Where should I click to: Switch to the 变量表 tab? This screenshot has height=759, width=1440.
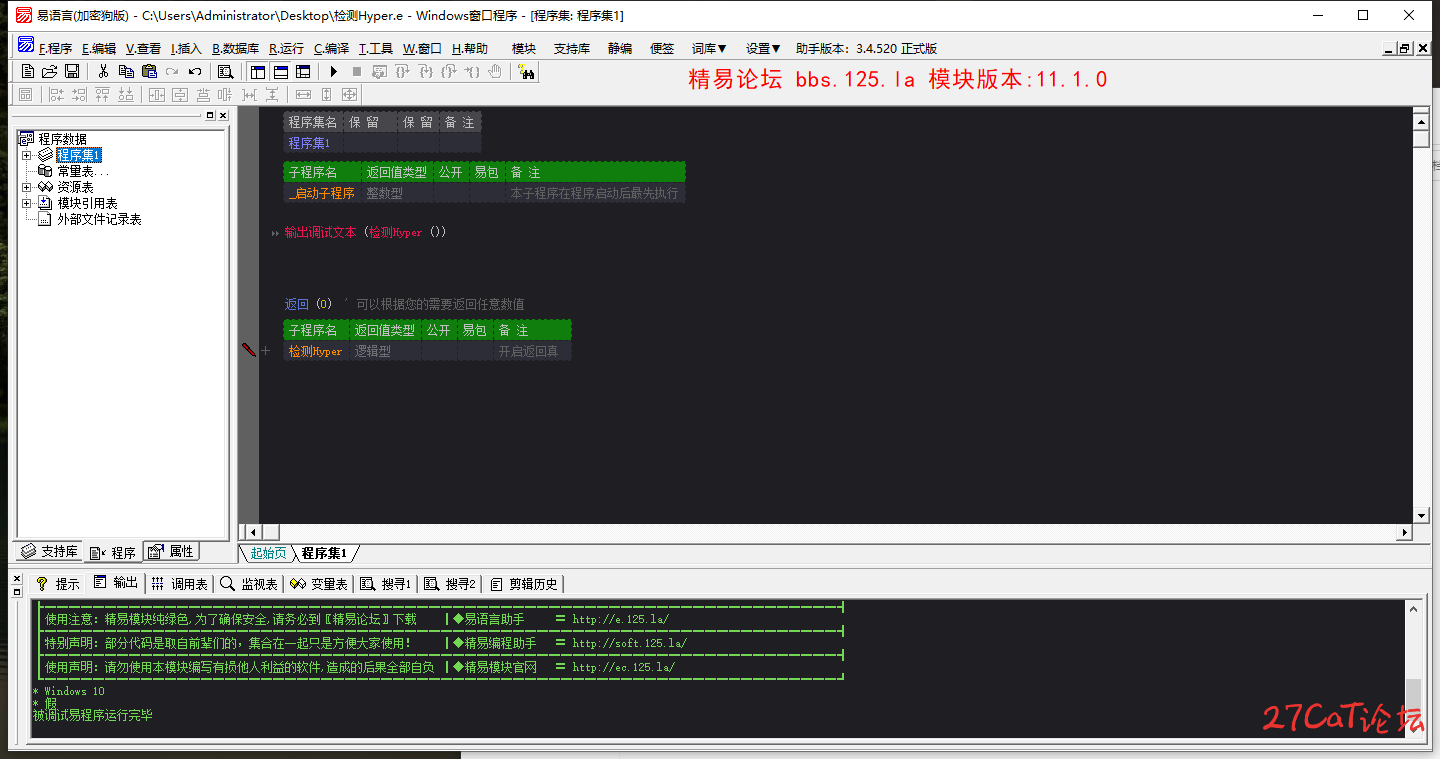(318, 583)
